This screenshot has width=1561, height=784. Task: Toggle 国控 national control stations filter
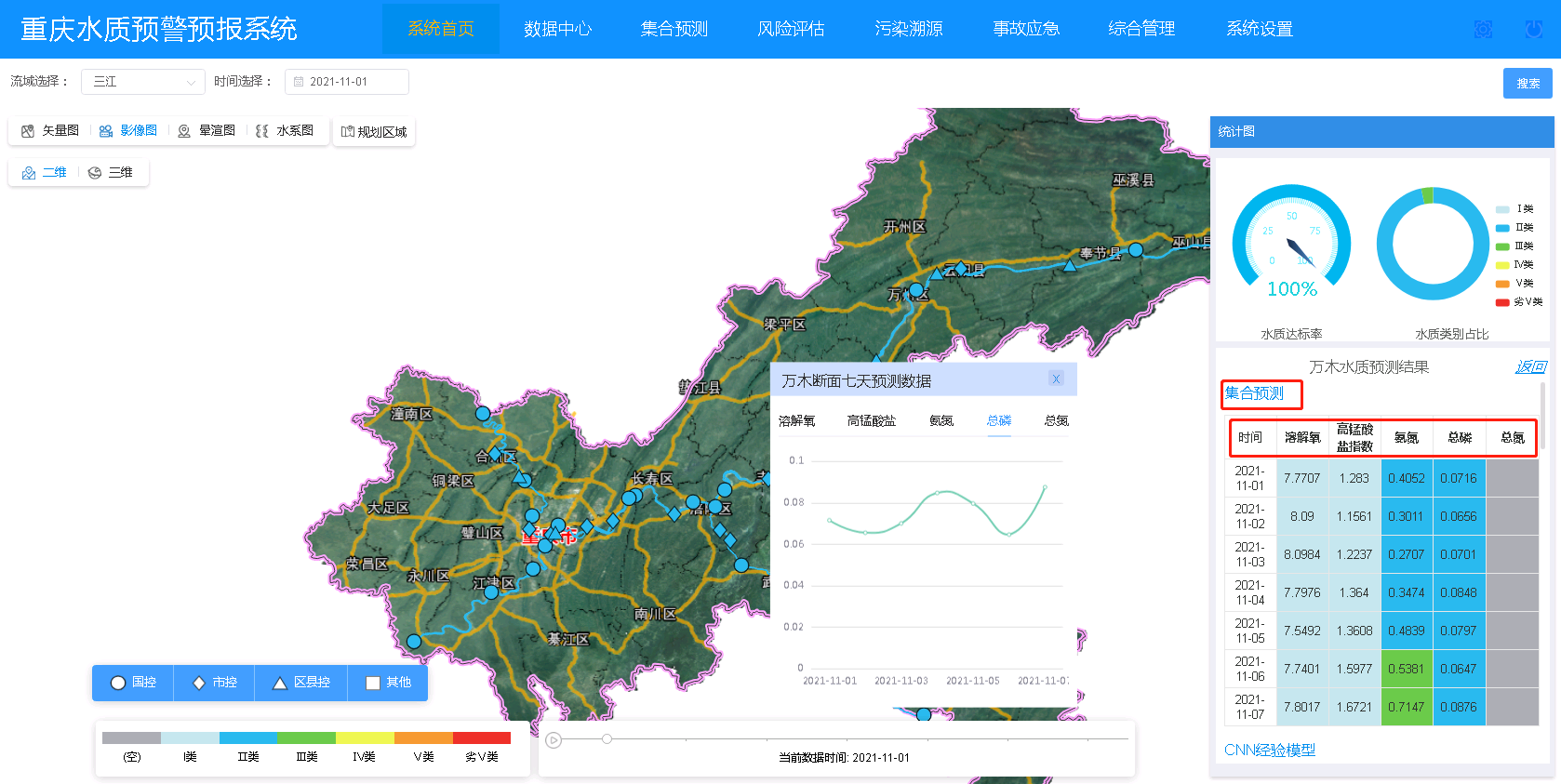pos(133,683)
